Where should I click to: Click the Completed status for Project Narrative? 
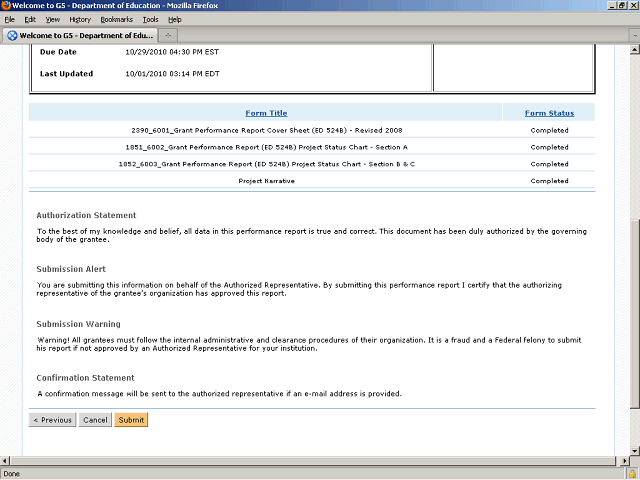(x=549, y=180)
